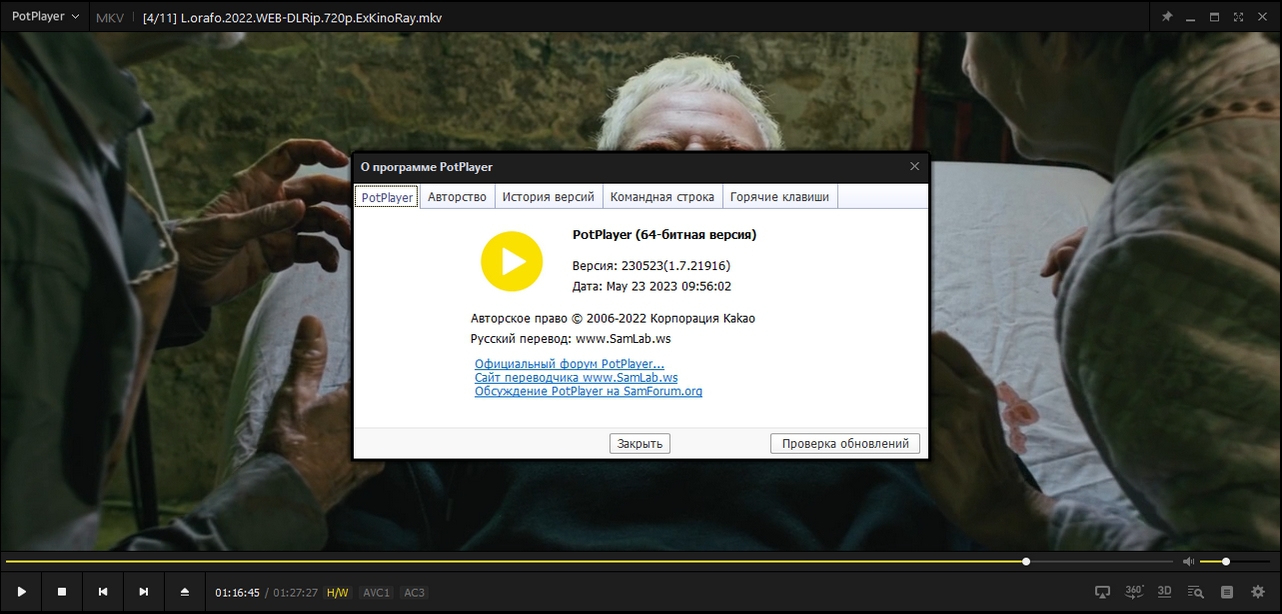1282x614 pixels.
Task: Open the Командная строка tab
Action: [662, 197]
